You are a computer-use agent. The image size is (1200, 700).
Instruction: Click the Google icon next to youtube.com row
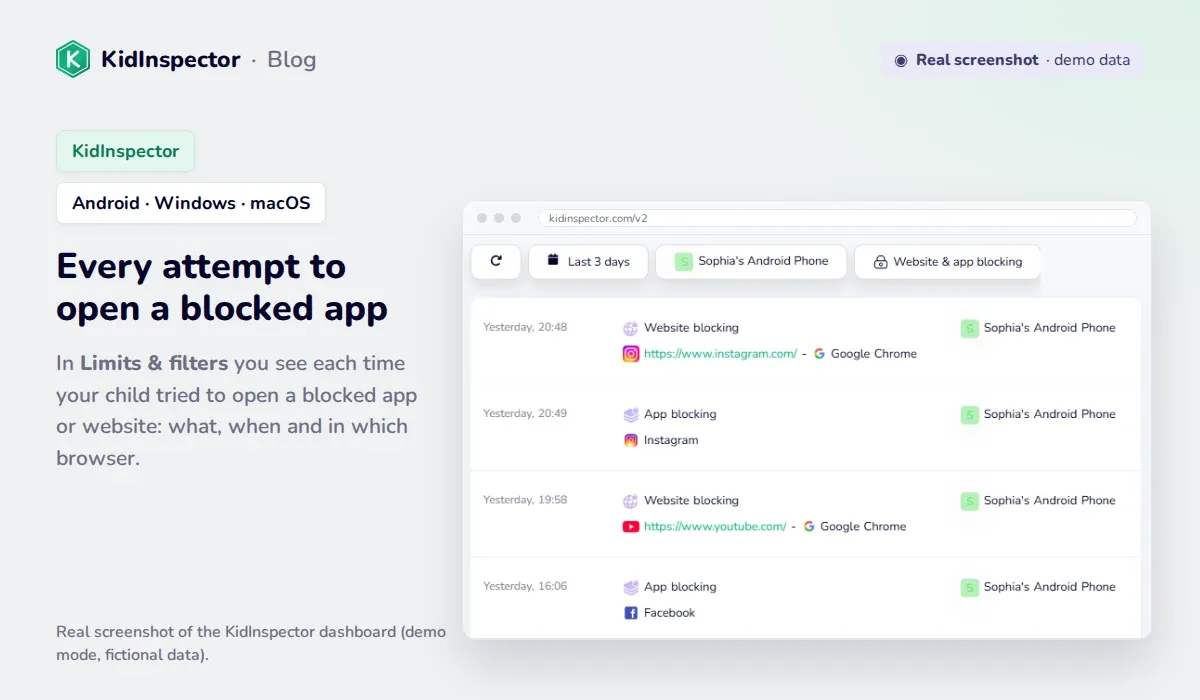pos(810,526)
